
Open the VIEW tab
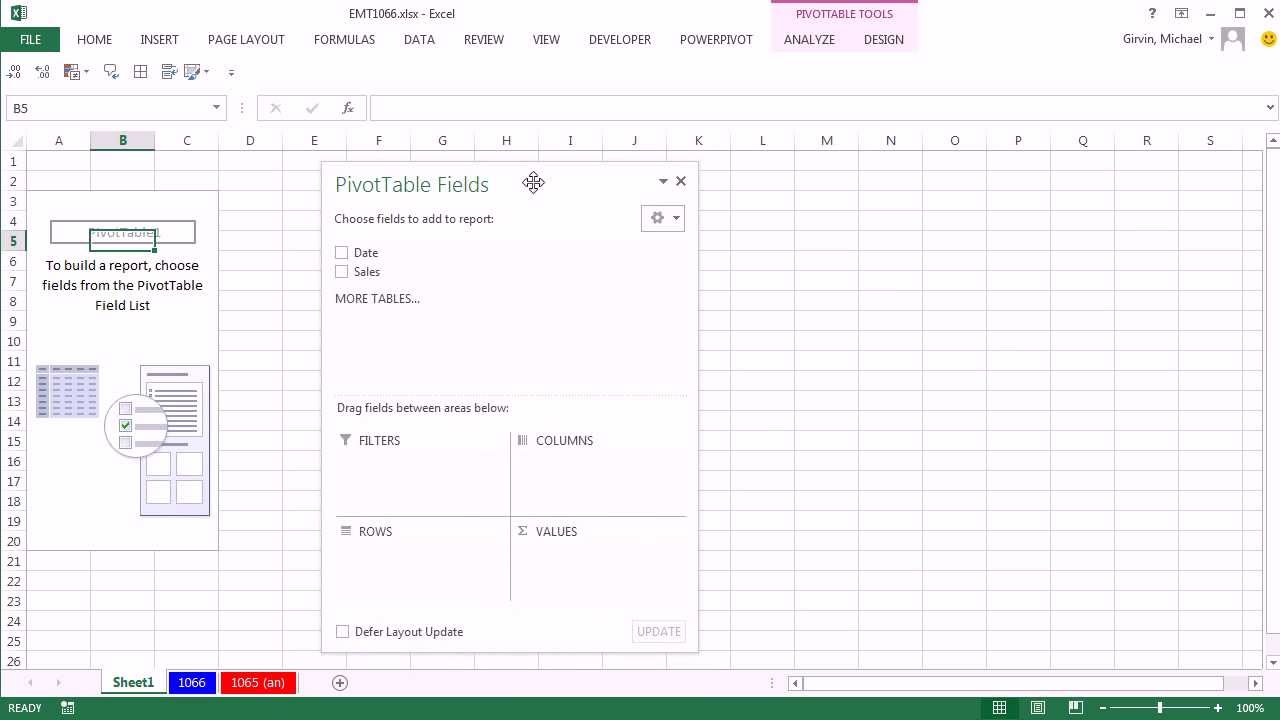pos(546,39)
